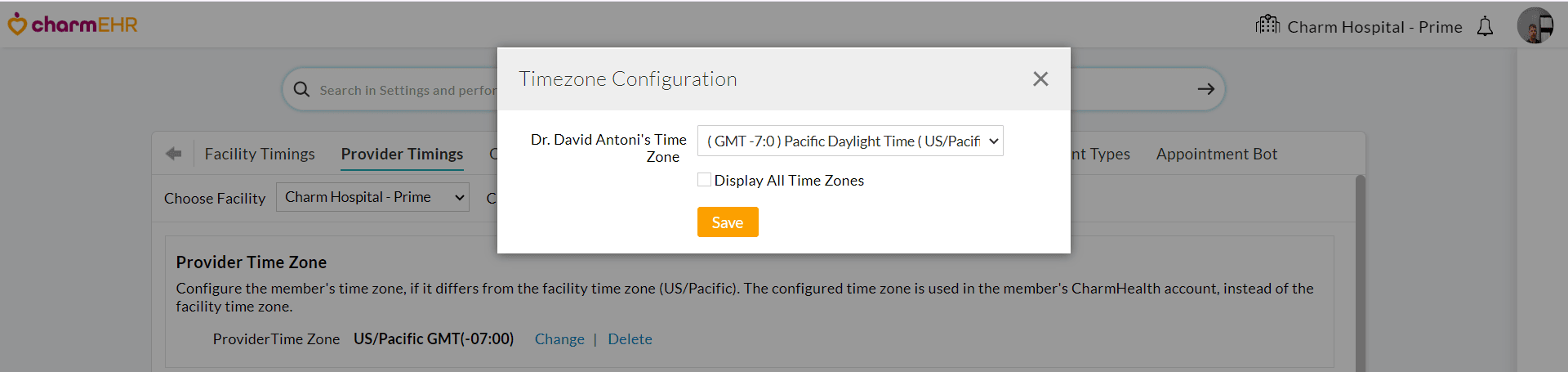Open the notifications bell
Viewport: 1568px width, 372px height.
tap(1485, 27)
